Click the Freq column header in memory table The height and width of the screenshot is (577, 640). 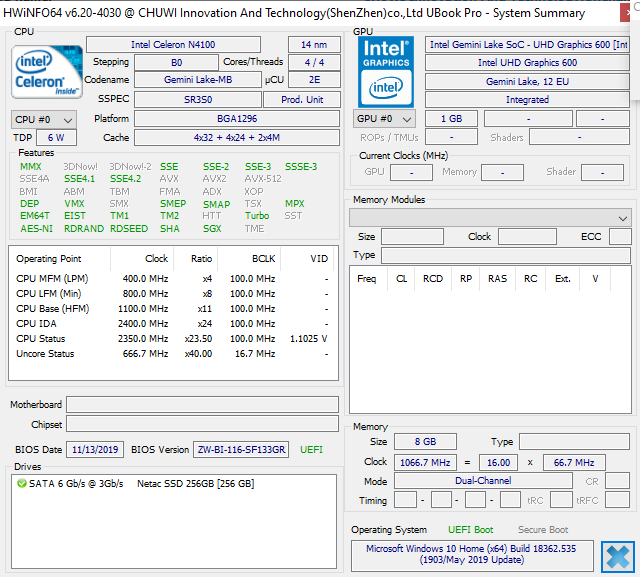366,279
